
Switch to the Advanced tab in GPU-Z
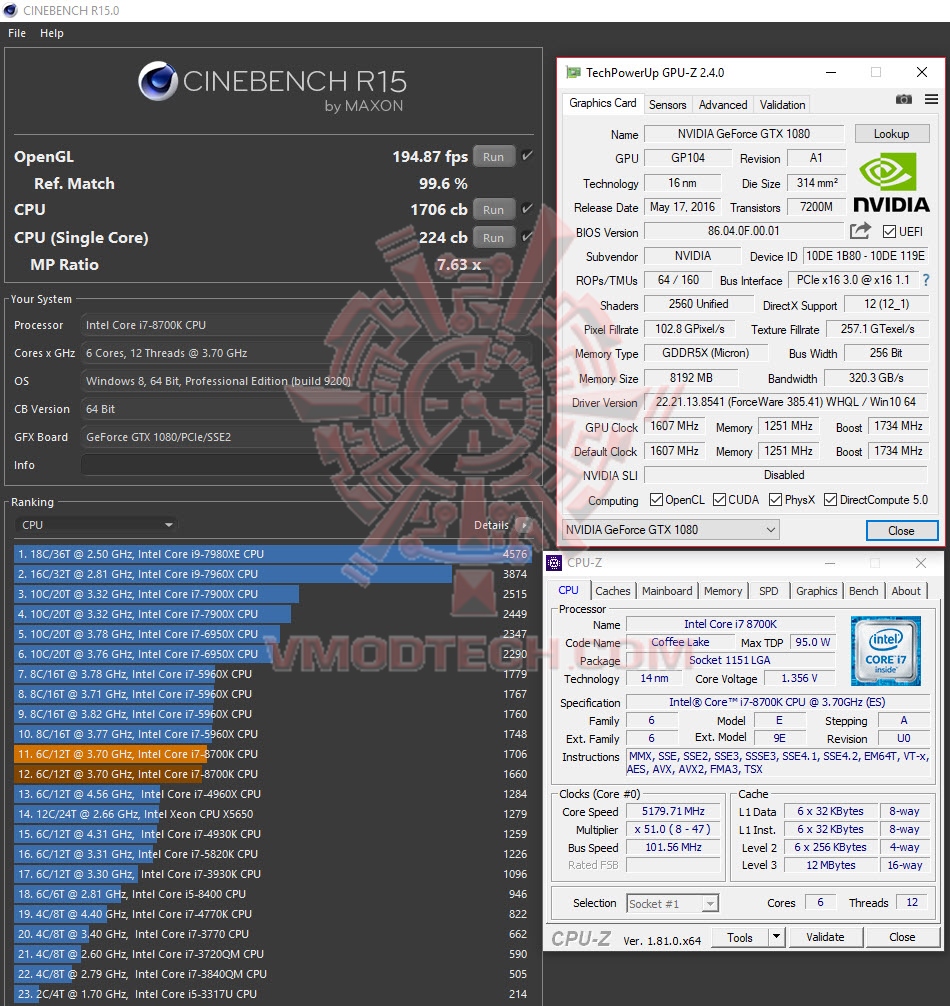[x=723, y=105]
